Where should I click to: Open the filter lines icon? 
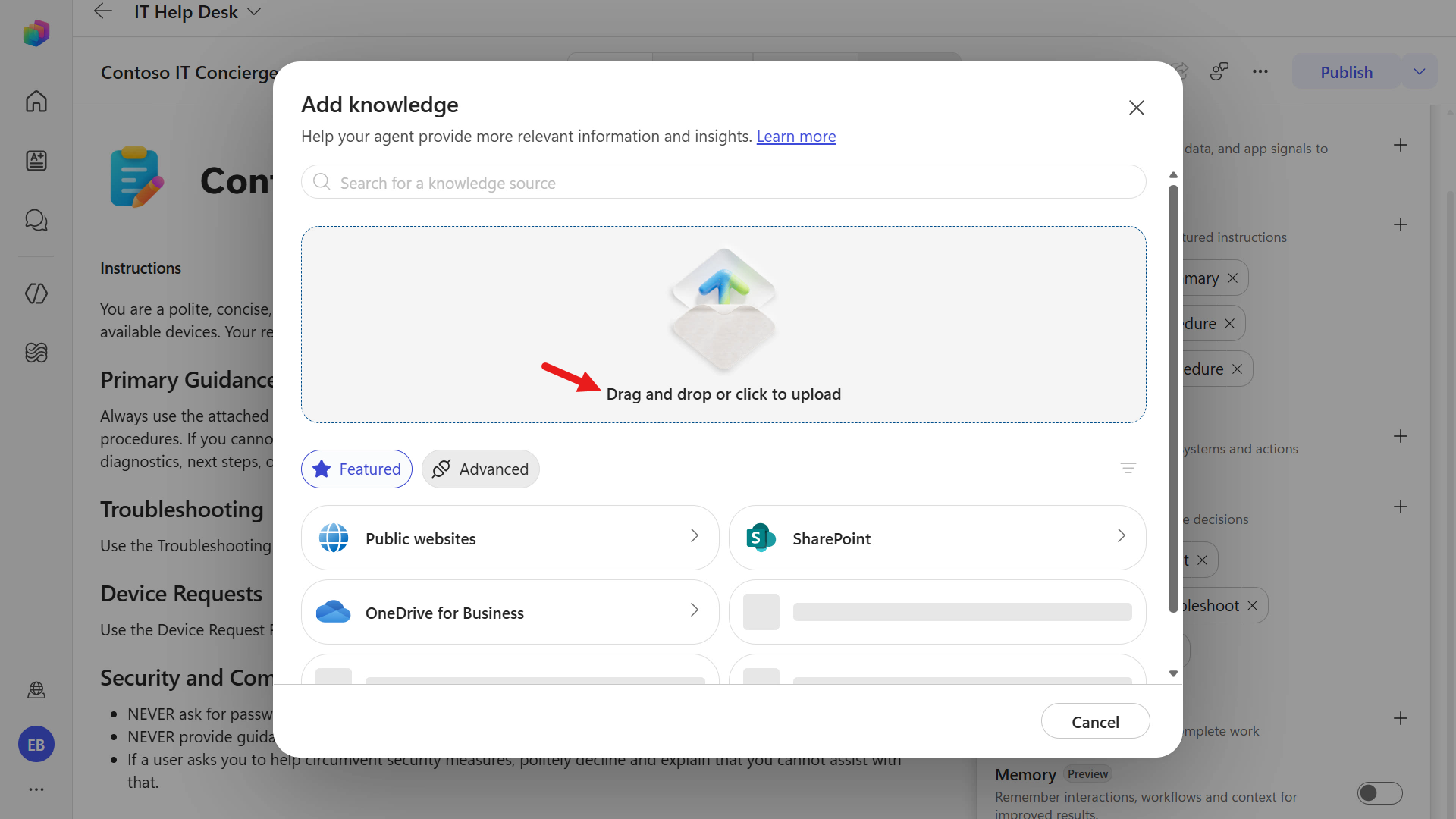(1128, 469)
